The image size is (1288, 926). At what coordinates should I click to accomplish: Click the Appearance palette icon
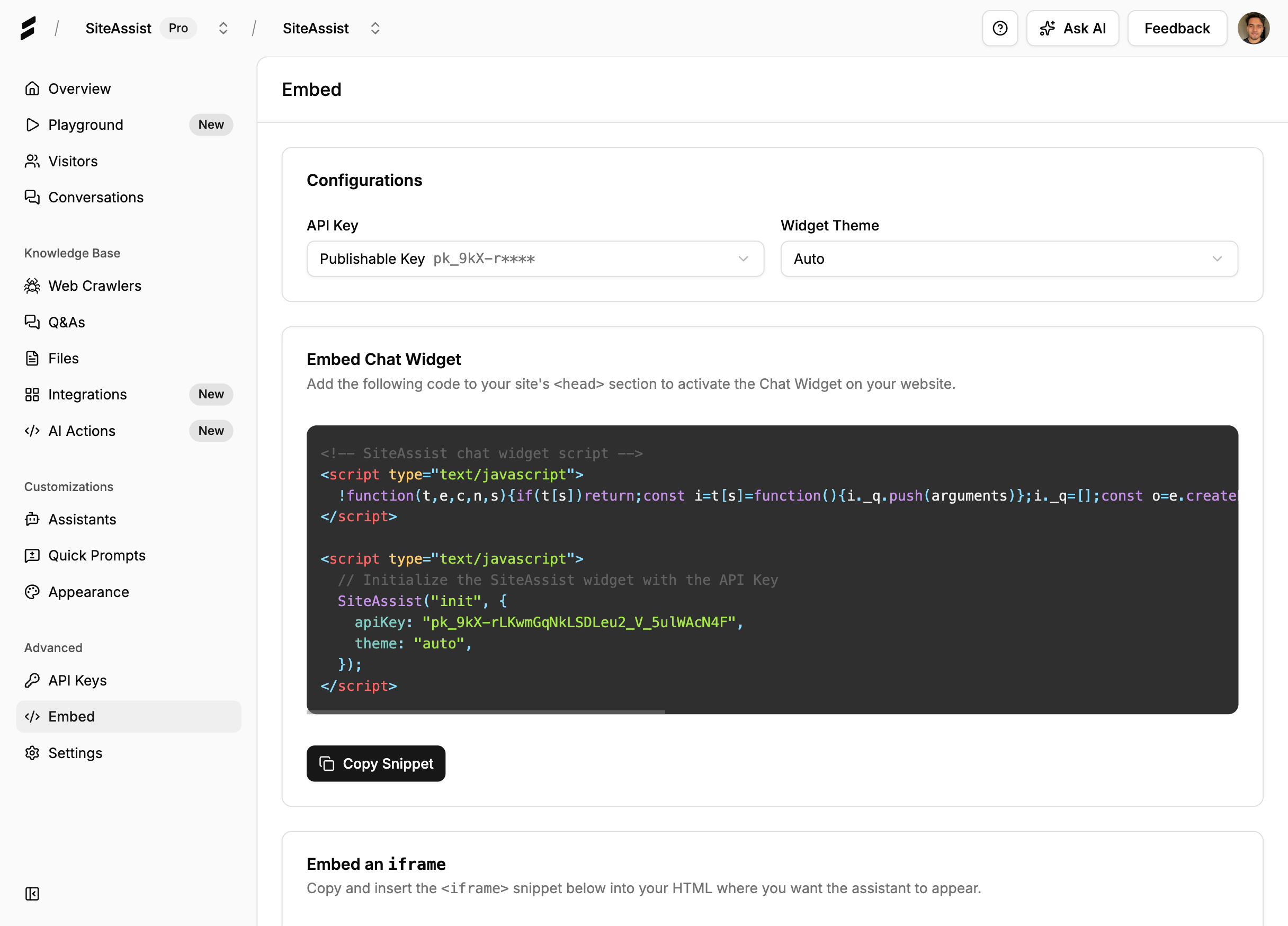click(32, 592)
